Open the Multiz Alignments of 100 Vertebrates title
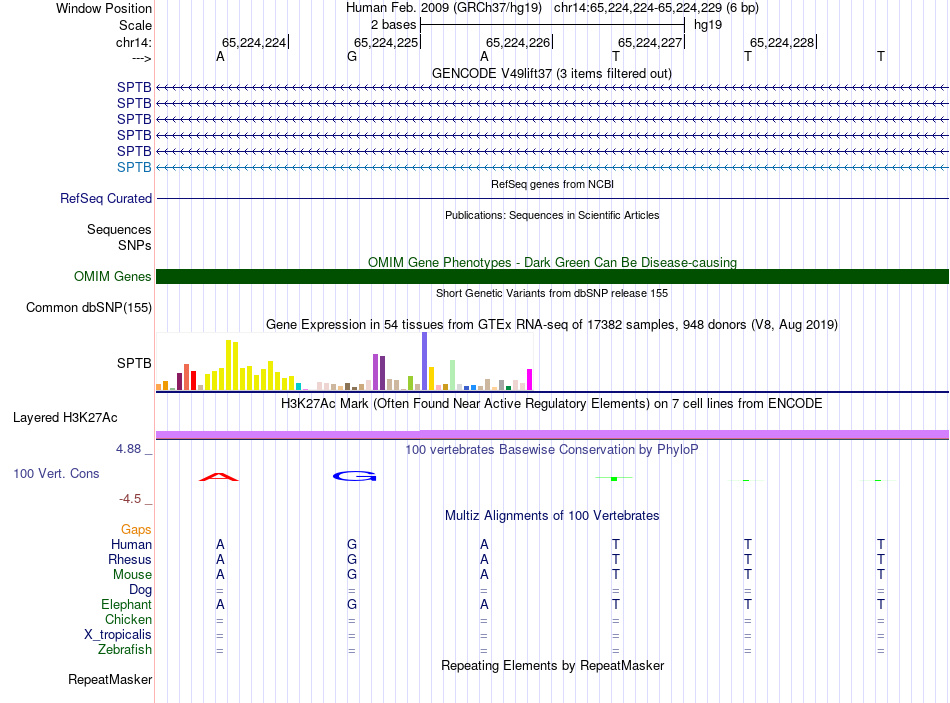 click(x=552, y=516)
